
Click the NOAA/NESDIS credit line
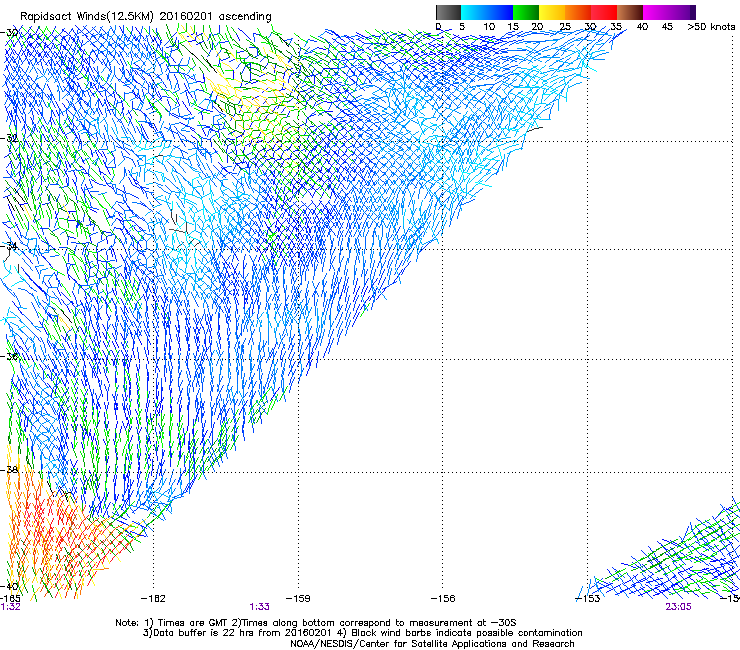pos(432,644)
